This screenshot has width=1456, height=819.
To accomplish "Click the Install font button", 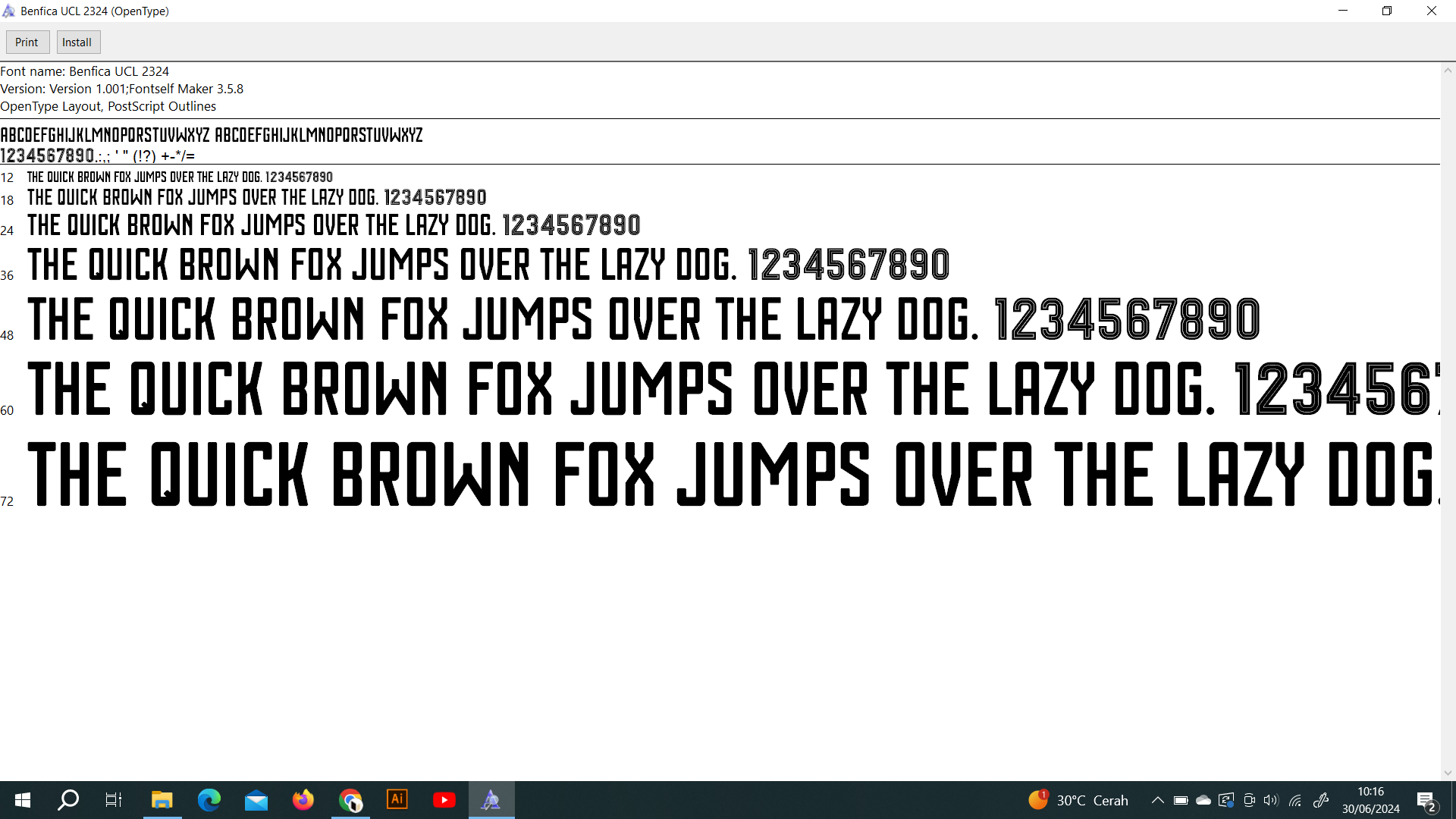I will (x=77, y=42).
